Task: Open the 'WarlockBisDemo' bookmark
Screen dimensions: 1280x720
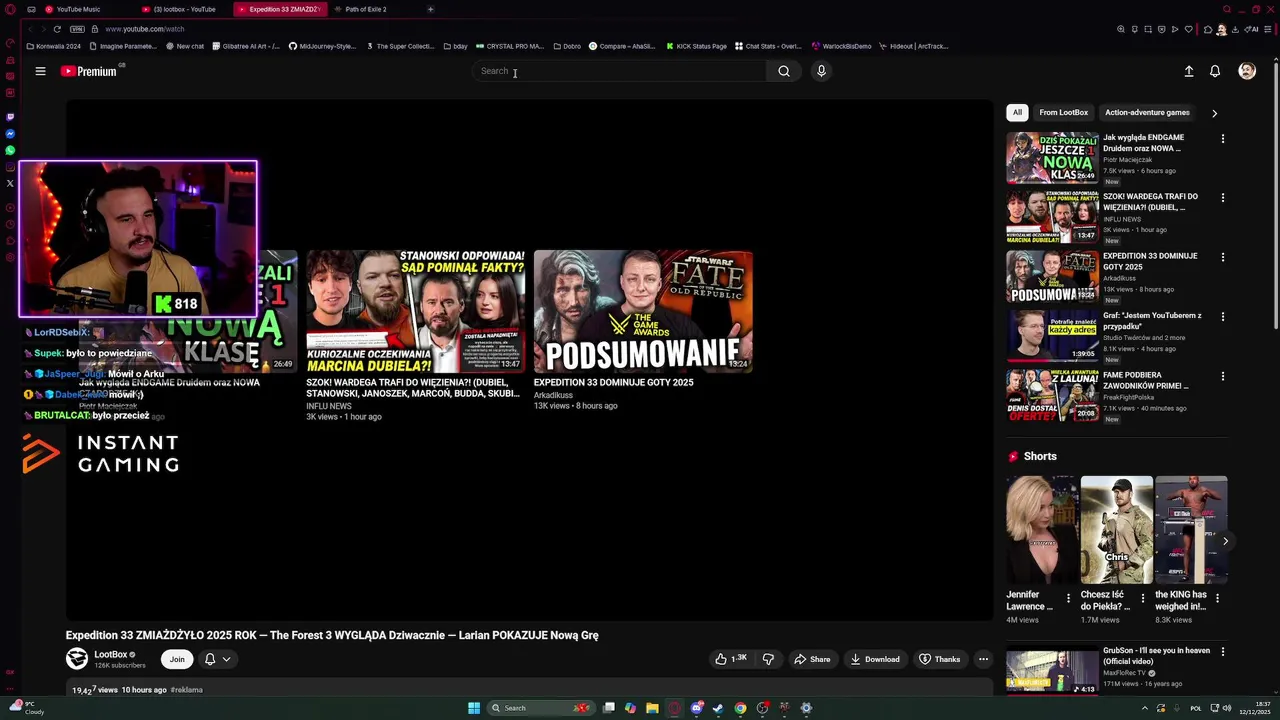Action: pyautogui.click(x=841, y=46)
